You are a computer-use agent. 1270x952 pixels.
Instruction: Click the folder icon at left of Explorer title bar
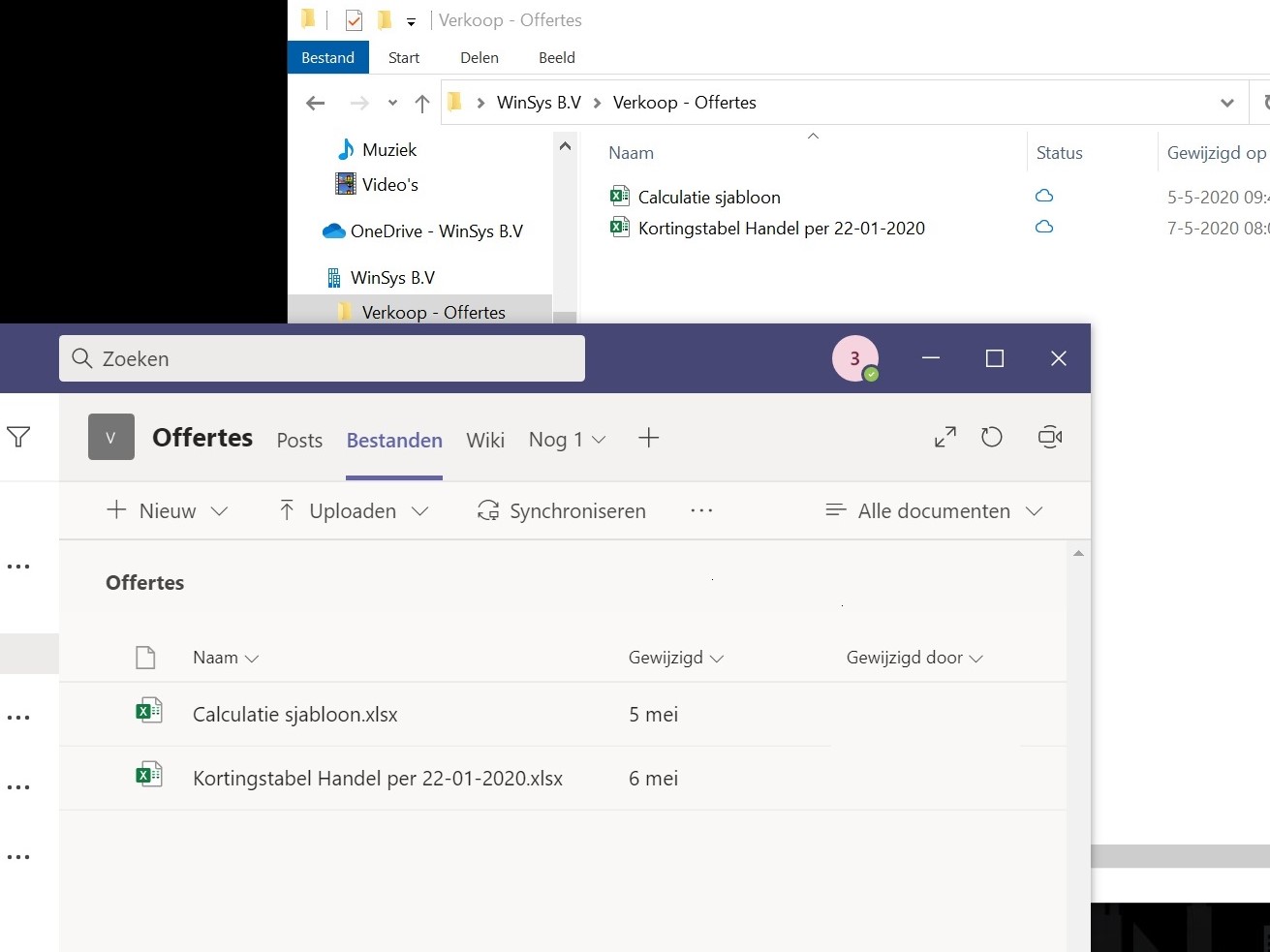(x=308, y=19)
